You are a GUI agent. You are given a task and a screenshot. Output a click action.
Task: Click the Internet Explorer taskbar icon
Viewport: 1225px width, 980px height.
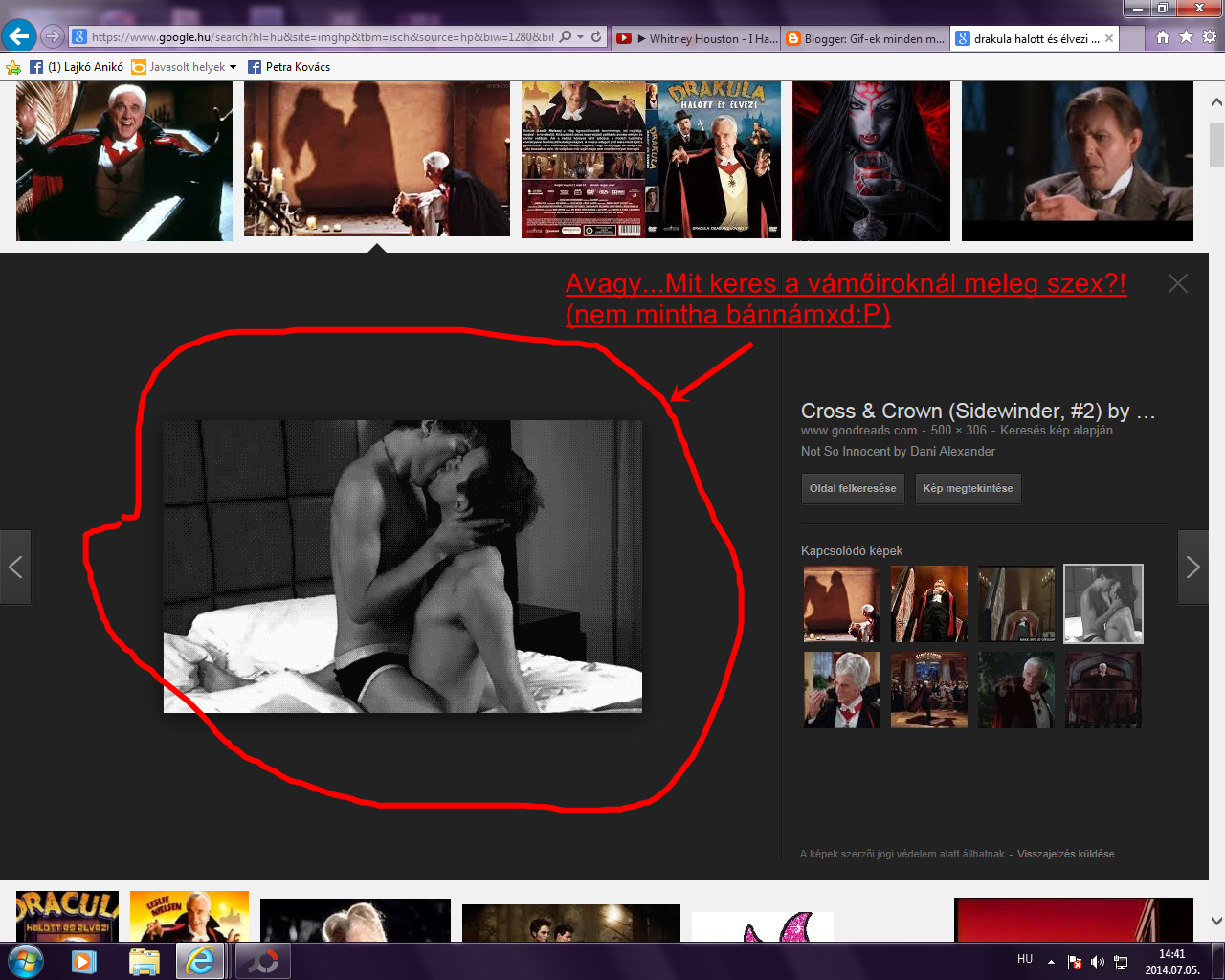point(200,961)
